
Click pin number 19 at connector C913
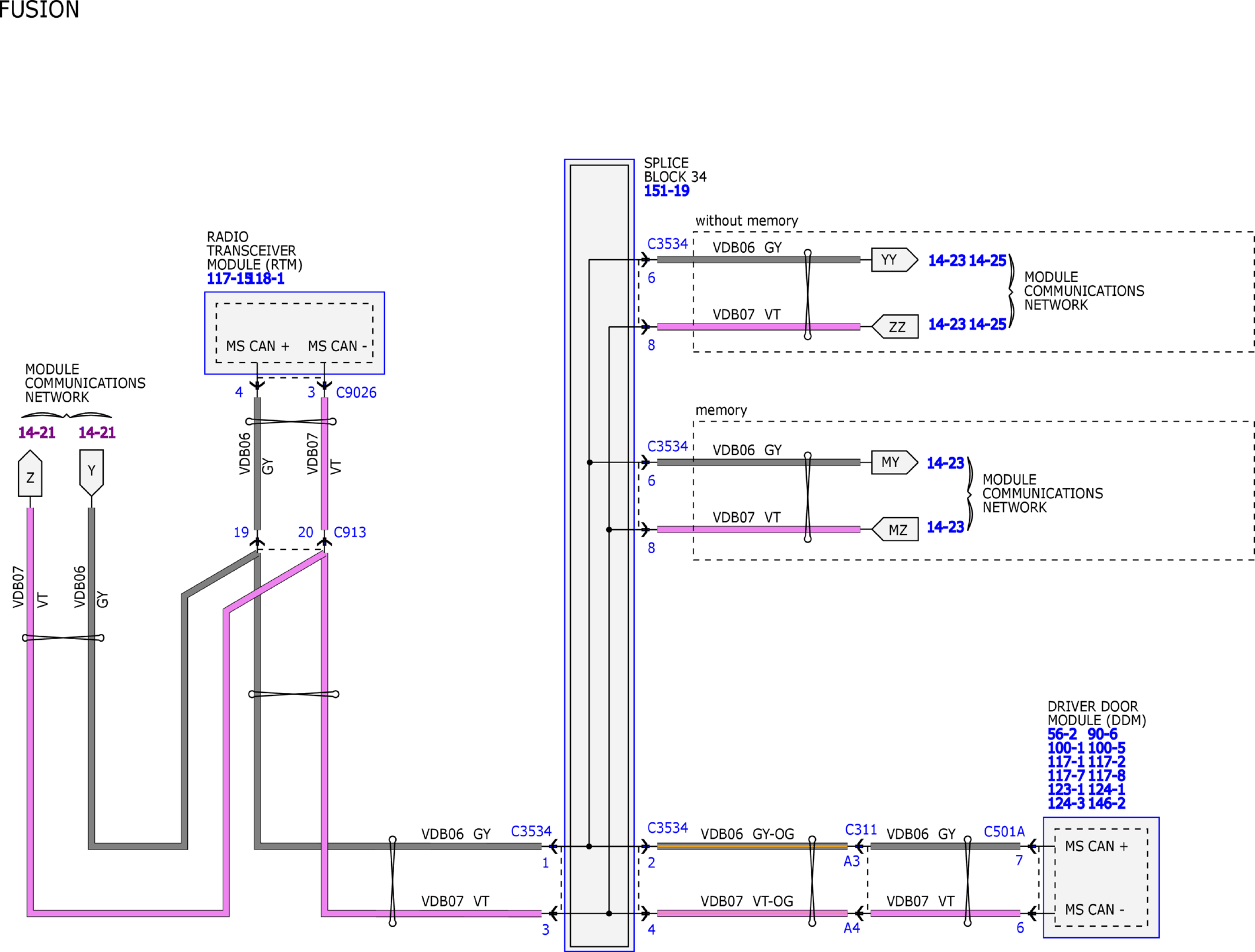(x=241, y=533)
